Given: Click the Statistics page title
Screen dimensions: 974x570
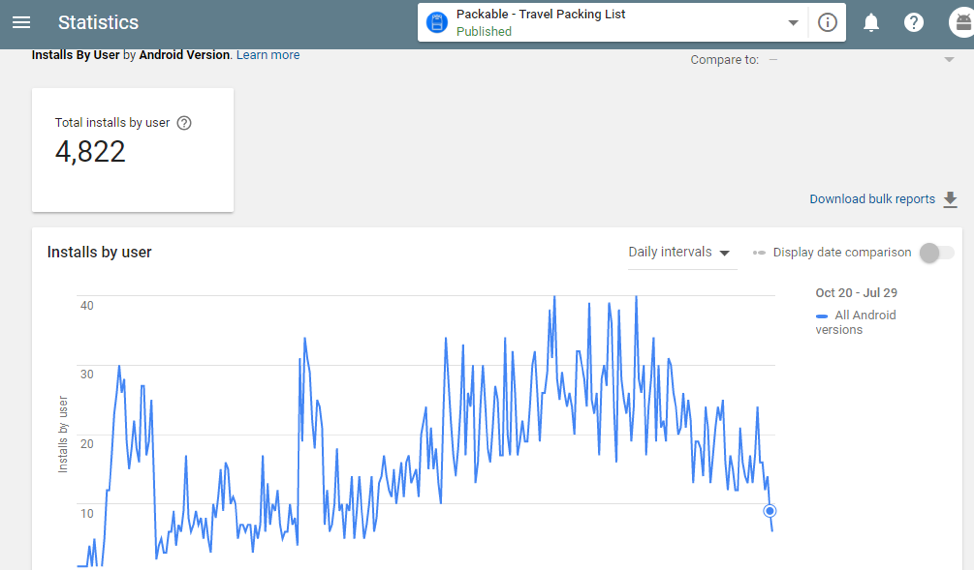Looking at the screenshot, I should tap(98, 22).
